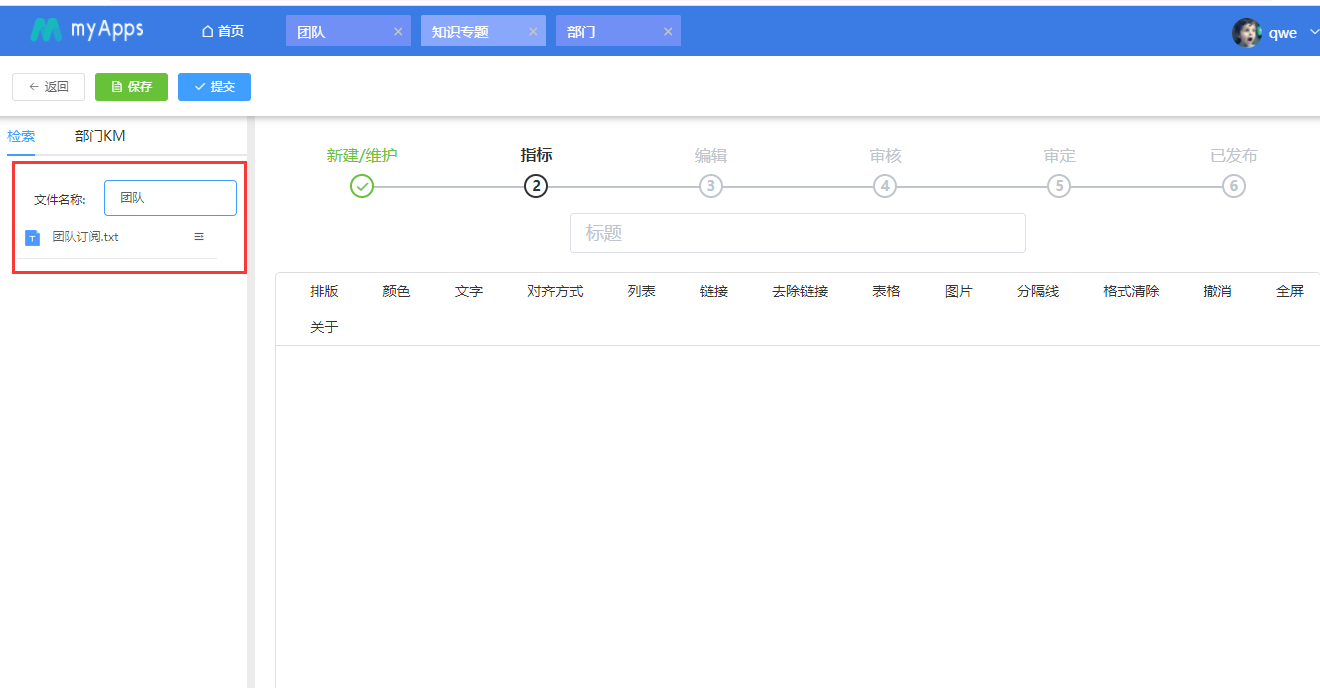
Task: Open the menu icon beside 团队订阅.txt
Action: pyautogui.click(x=199, y=237)
